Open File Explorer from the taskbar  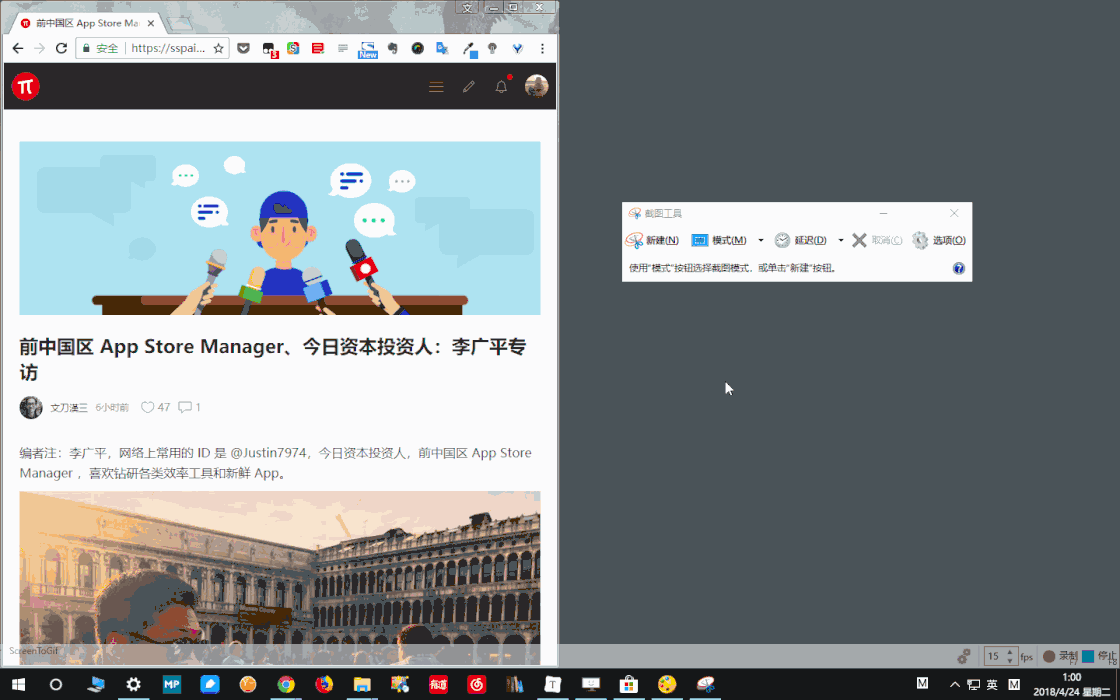pos(362,684)
